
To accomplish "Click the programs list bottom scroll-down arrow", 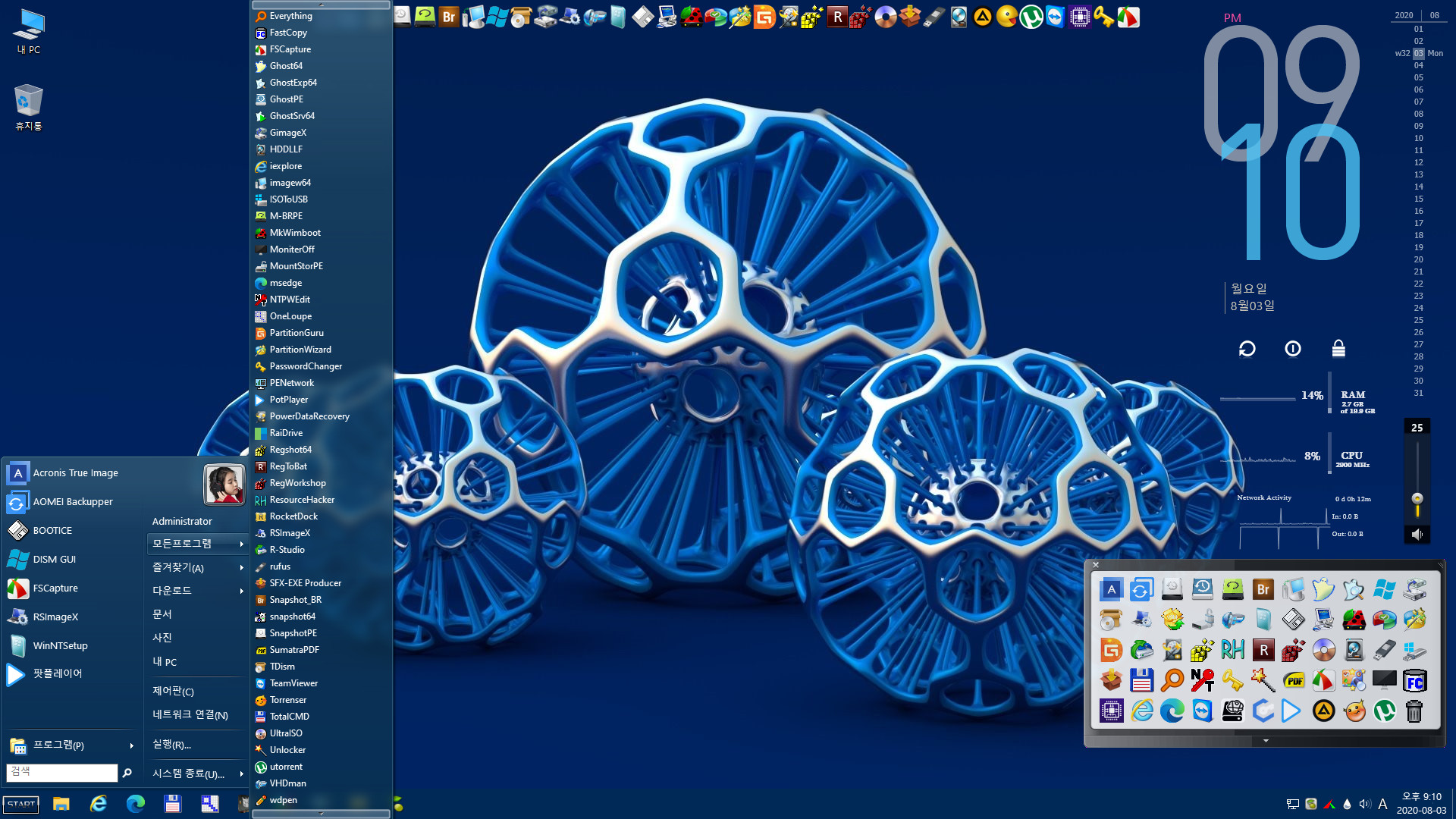I will pyautogui.click(x=322, y=814).
